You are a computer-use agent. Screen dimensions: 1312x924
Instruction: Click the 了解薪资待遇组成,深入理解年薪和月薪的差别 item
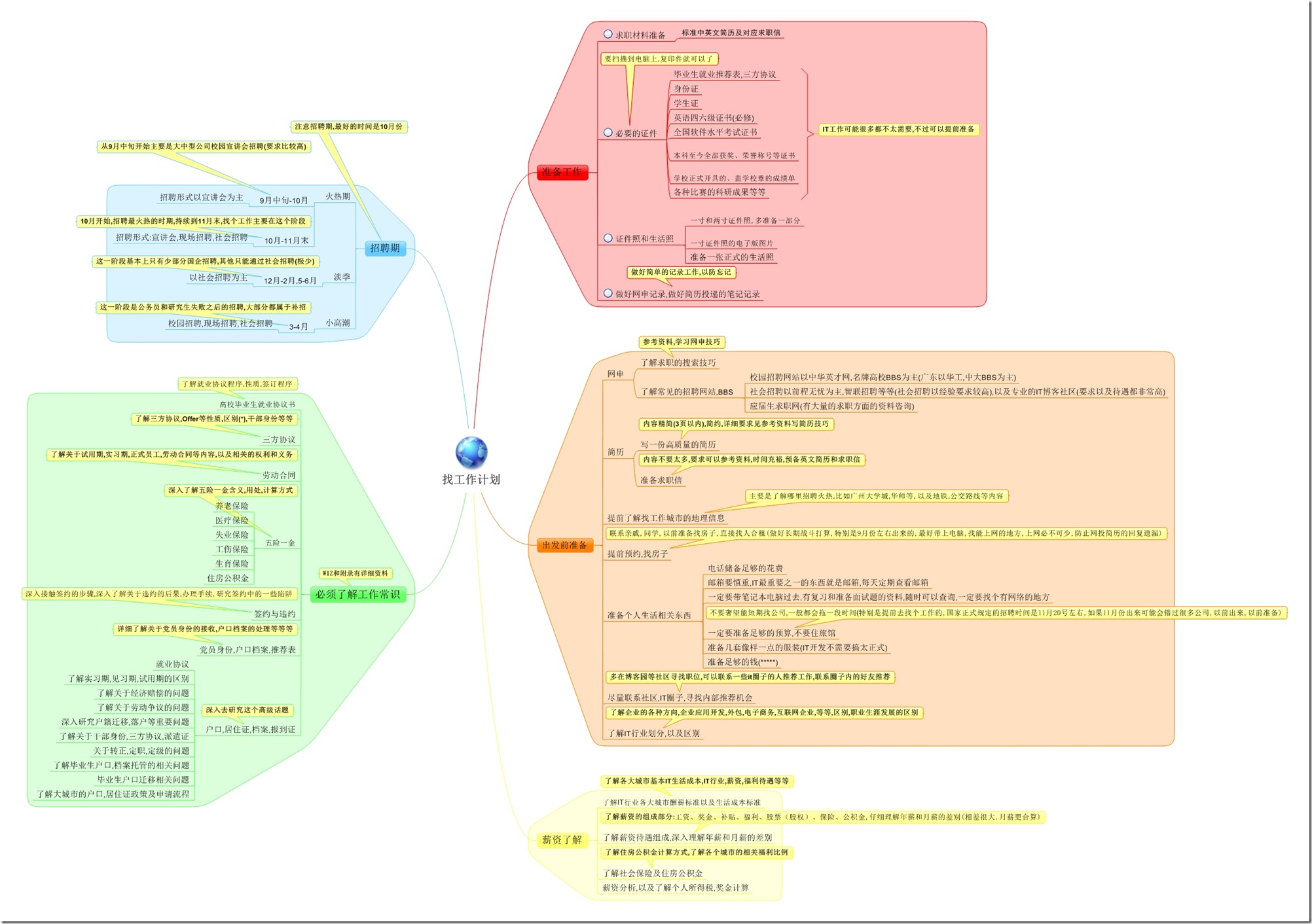(x=687, y=838)
